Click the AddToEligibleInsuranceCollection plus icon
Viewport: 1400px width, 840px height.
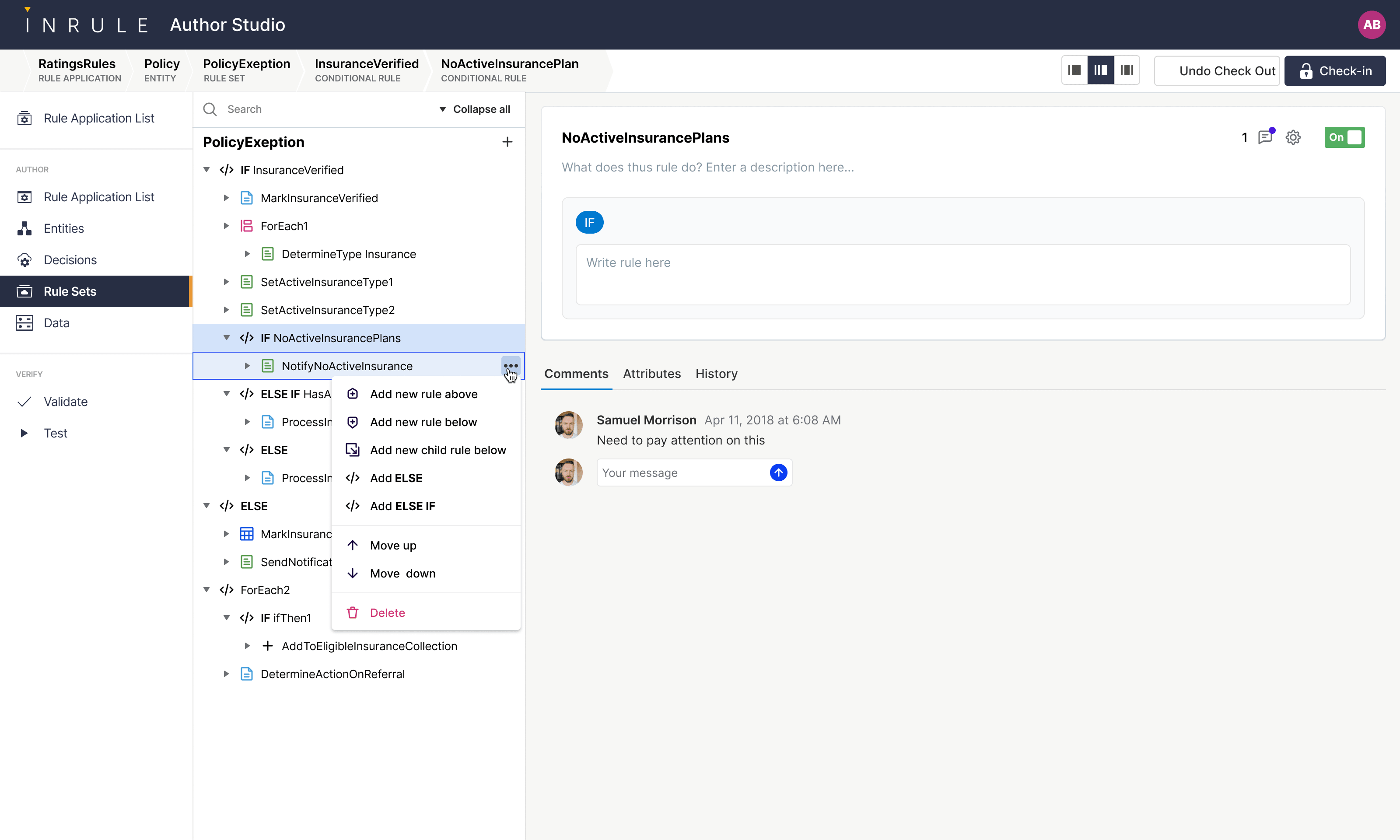point(268,646)
